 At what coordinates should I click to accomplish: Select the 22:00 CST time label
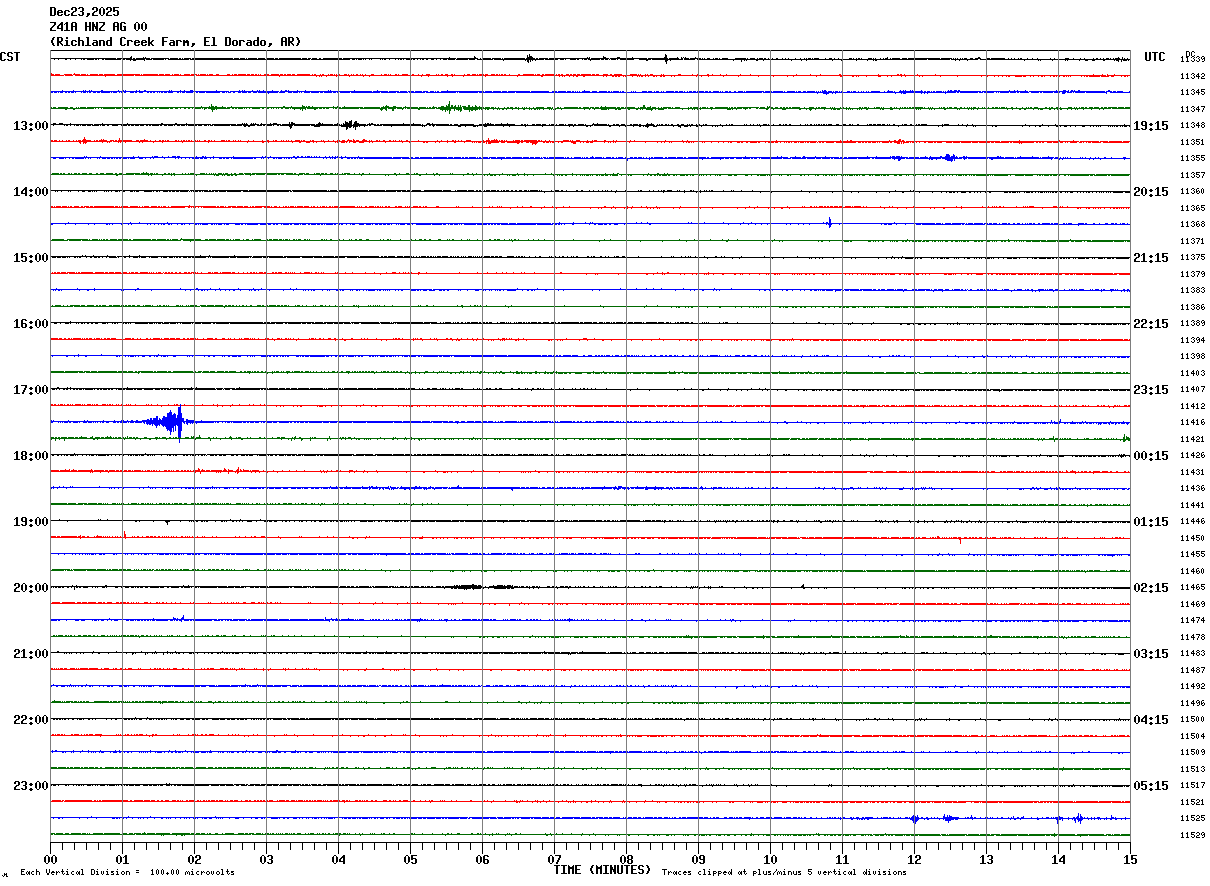coord(30,720)
